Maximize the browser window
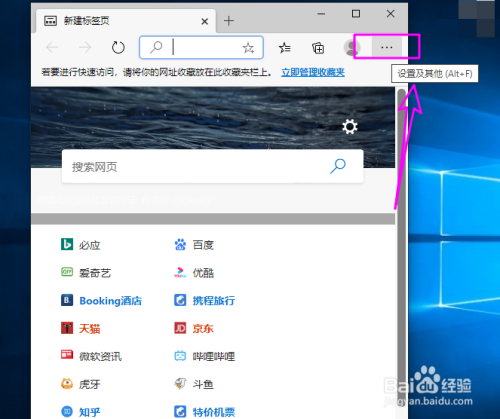 356,14
